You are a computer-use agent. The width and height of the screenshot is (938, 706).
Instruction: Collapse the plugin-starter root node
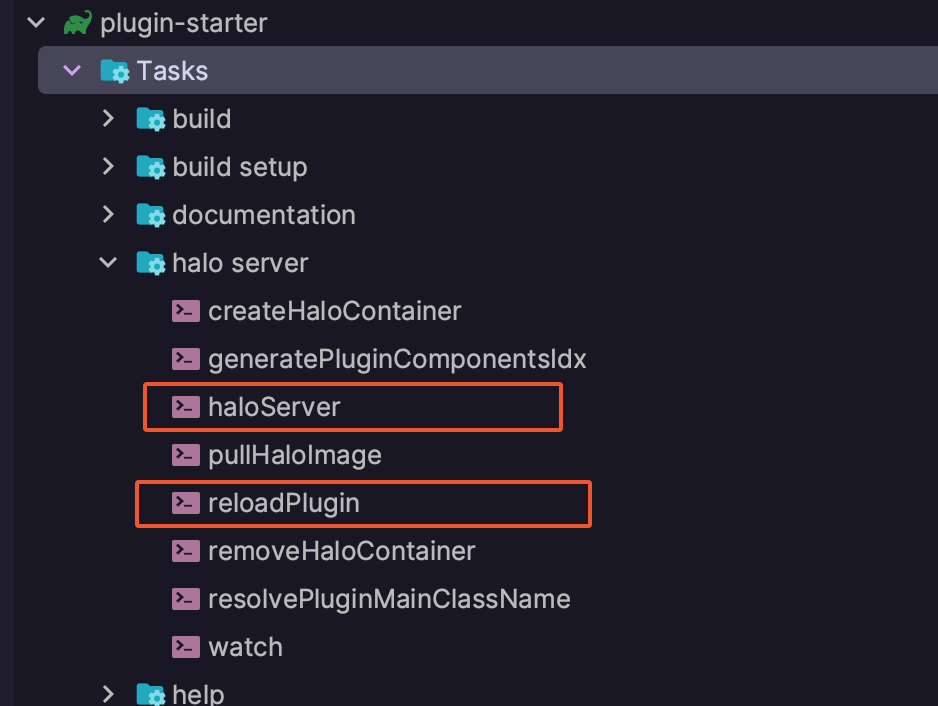(36, 22)
